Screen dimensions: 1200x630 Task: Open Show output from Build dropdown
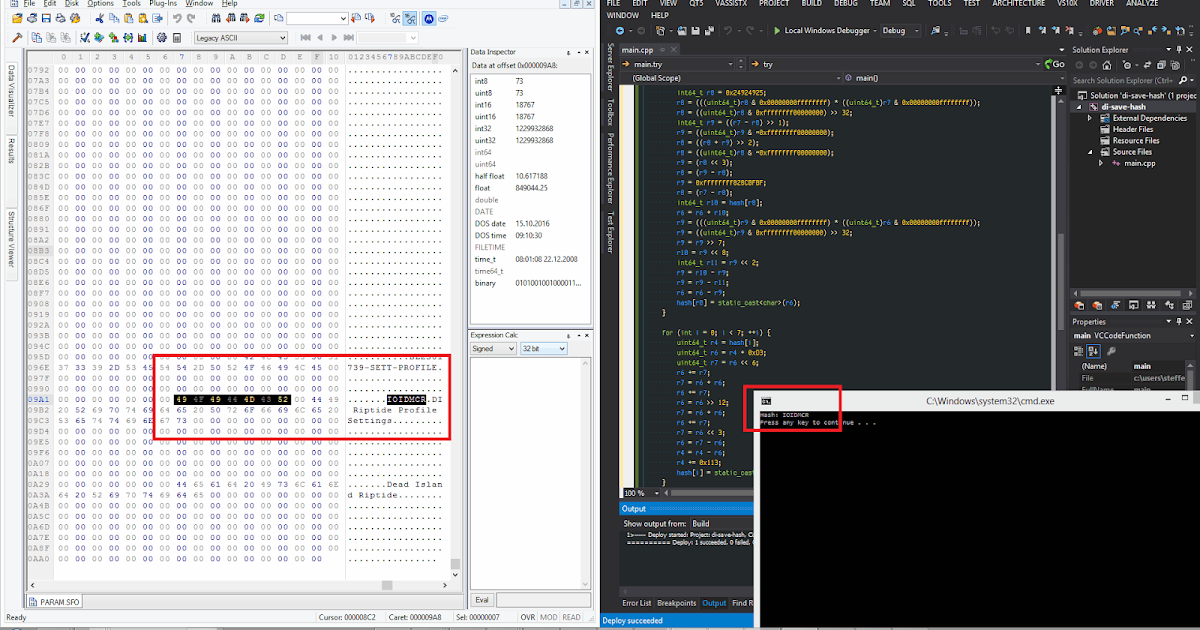(x=720, y=523)
